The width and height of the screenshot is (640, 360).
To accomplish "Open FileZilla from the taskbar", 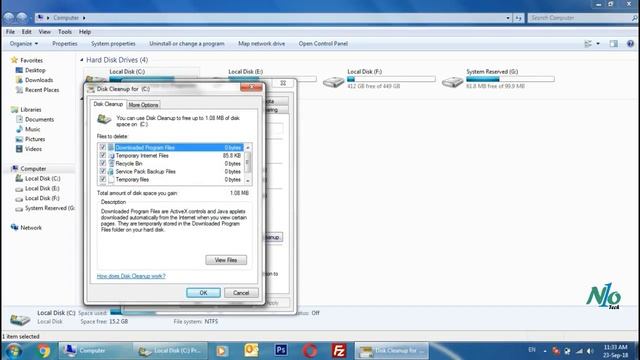I will [x=339, y=351].
